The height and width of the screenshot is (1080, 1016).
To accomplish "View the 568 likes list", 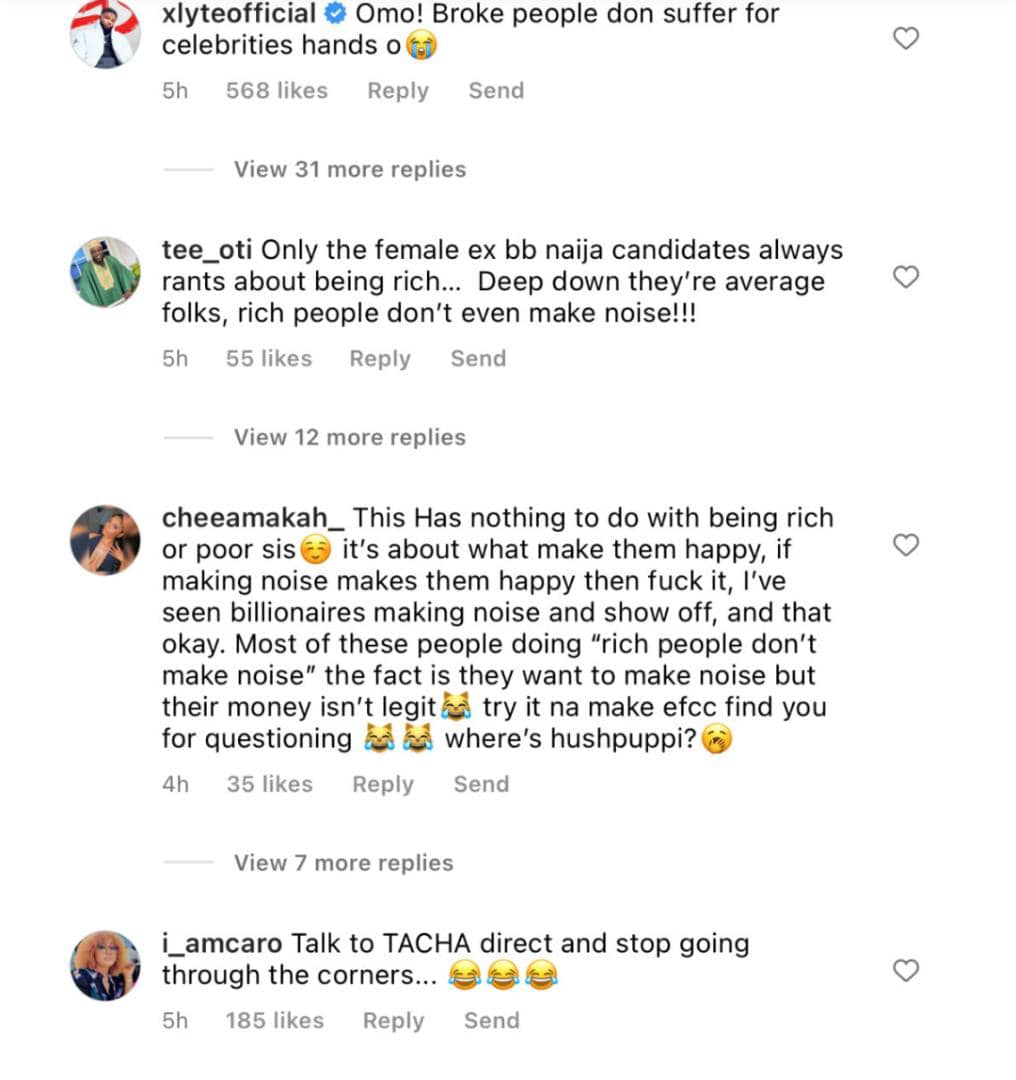I will (276, 91).
